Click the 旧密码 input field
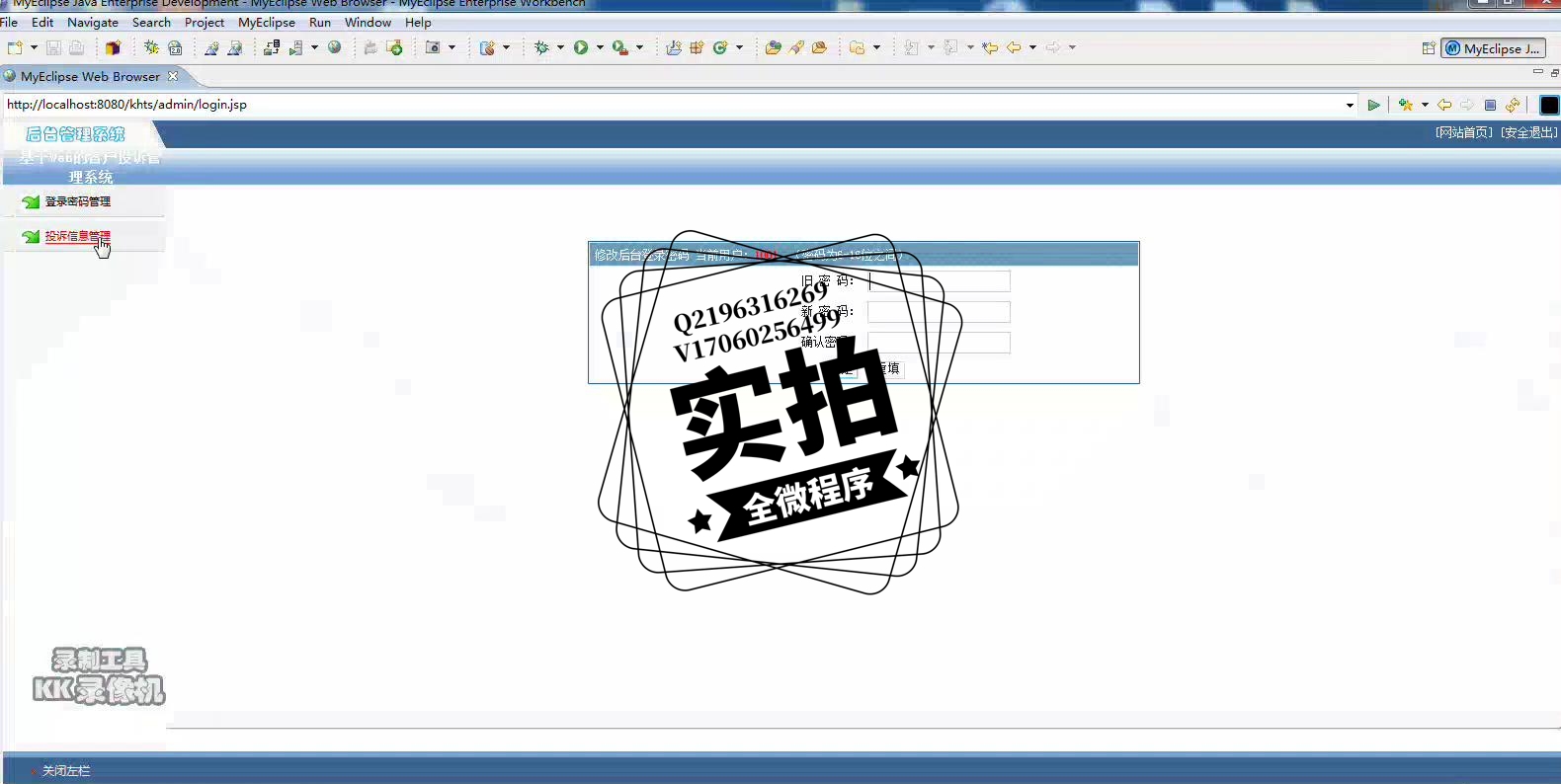Viewport: 1561px width, 784px height. coord(939,281)
